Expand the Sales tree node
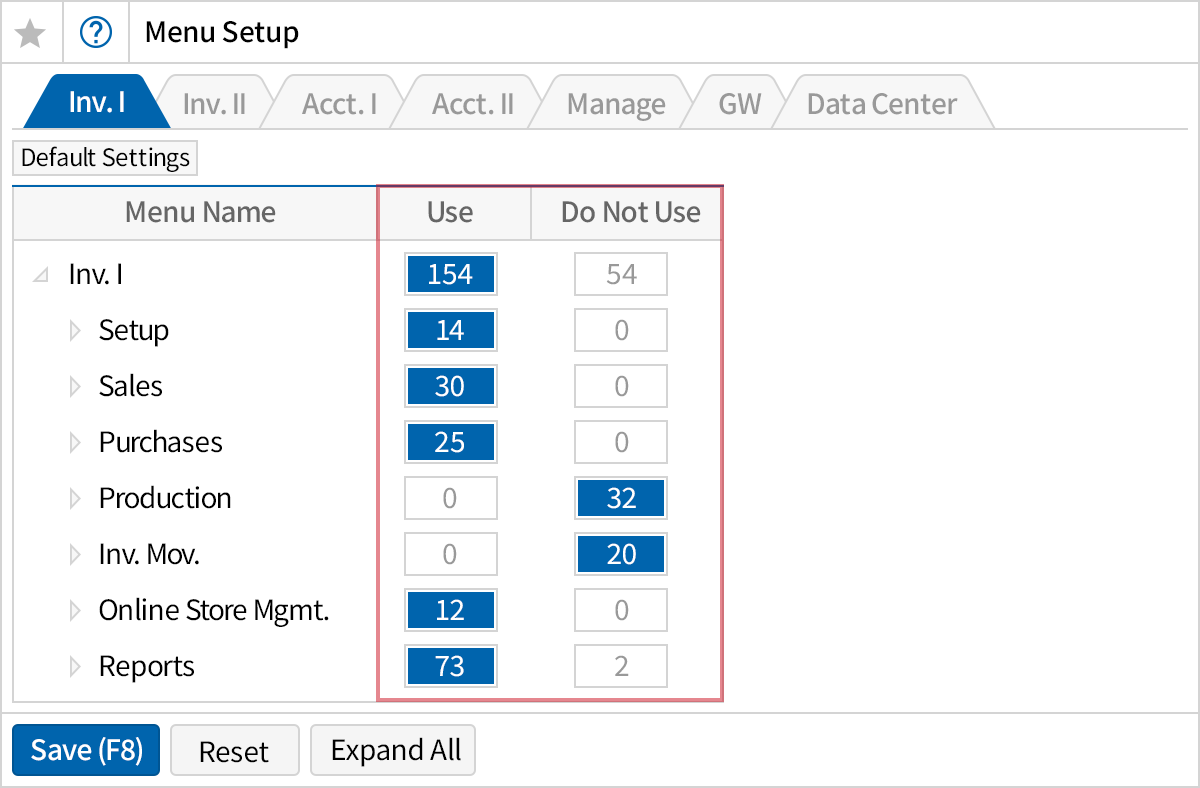Image resolution: width=1200 pixels, height=788 pixels. pos(76,386)
